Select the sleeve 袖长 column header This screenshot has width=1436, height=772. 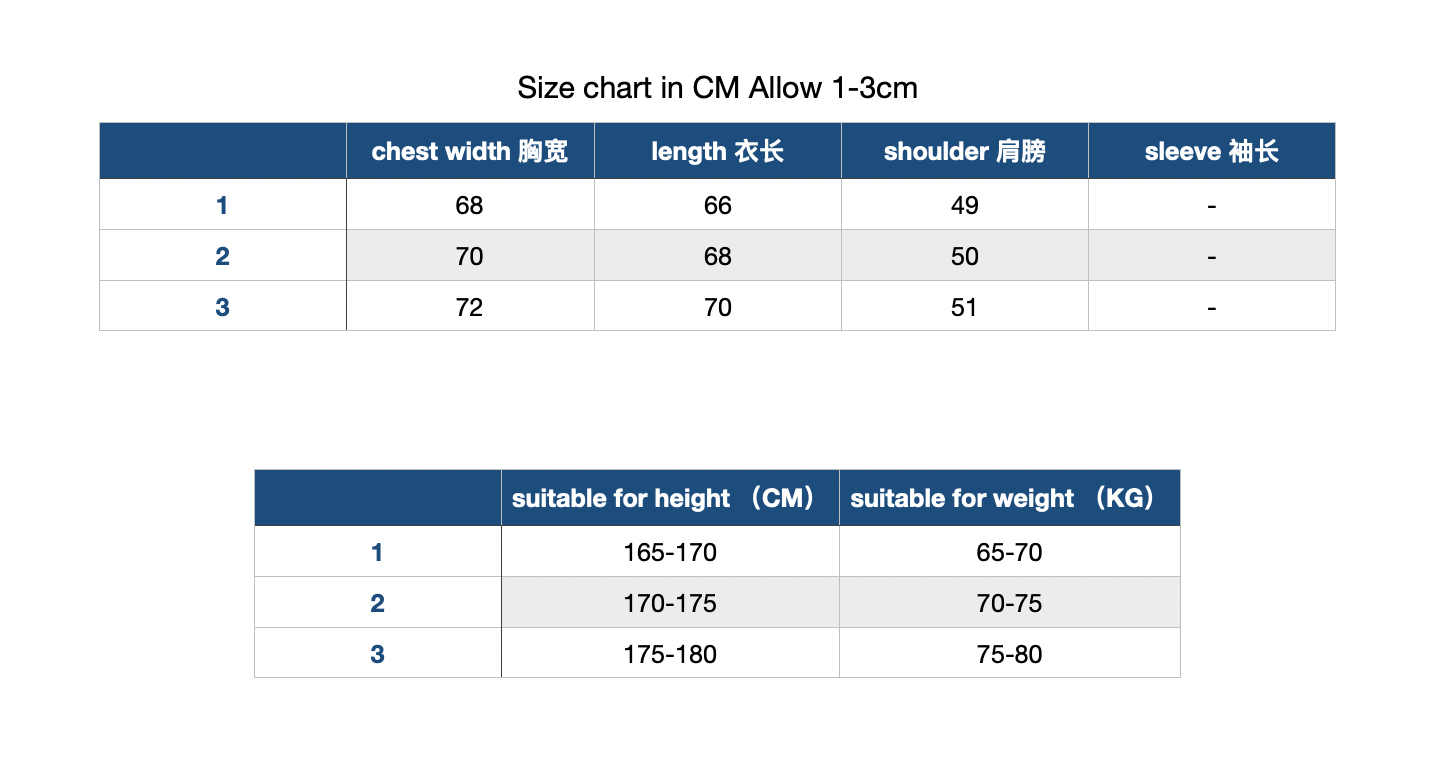click(x=1212, y=151)
